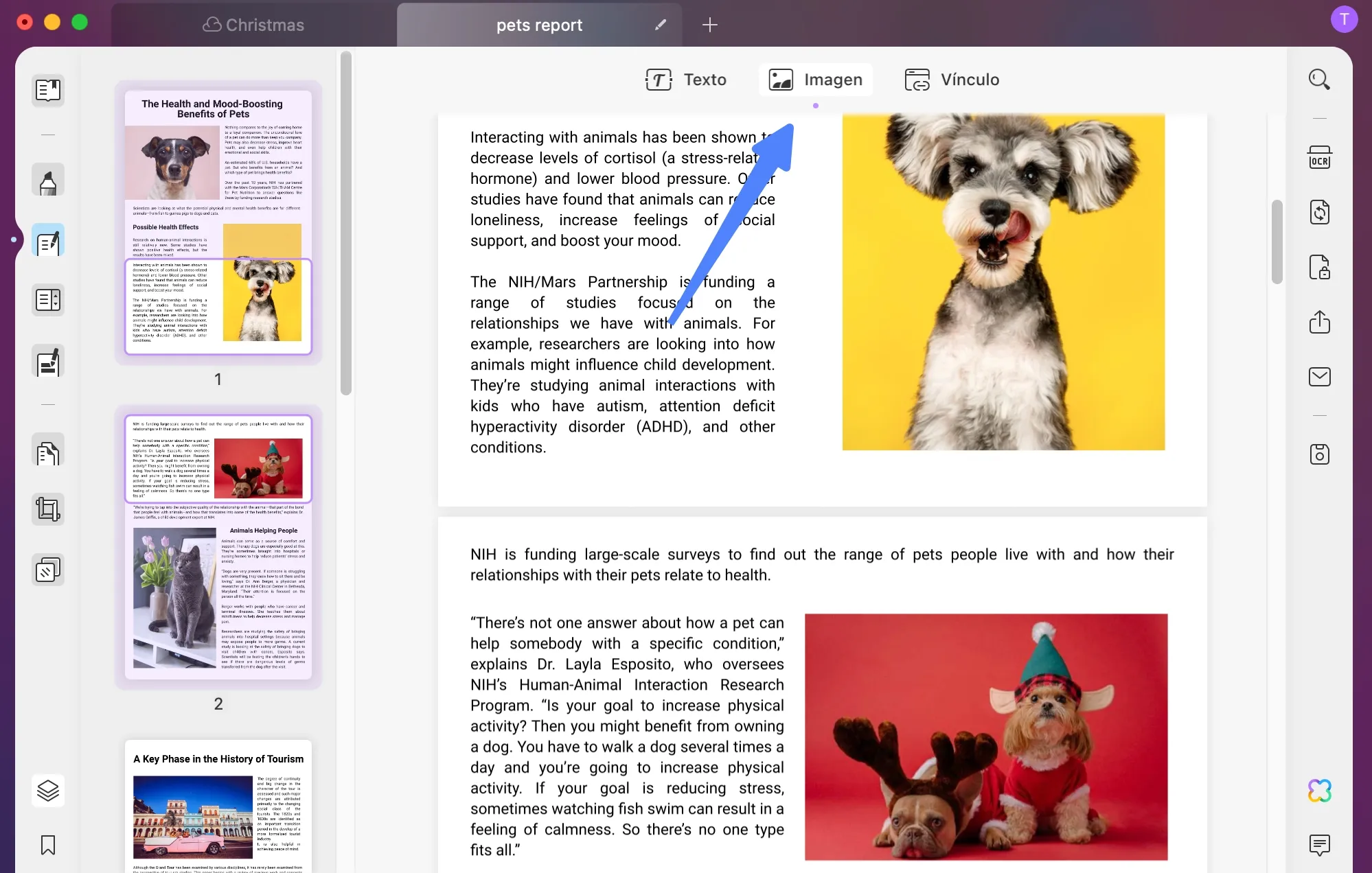Run OCR text recognition
Viewport: 1372px width, 873px height.
(x=1319, y=157)
